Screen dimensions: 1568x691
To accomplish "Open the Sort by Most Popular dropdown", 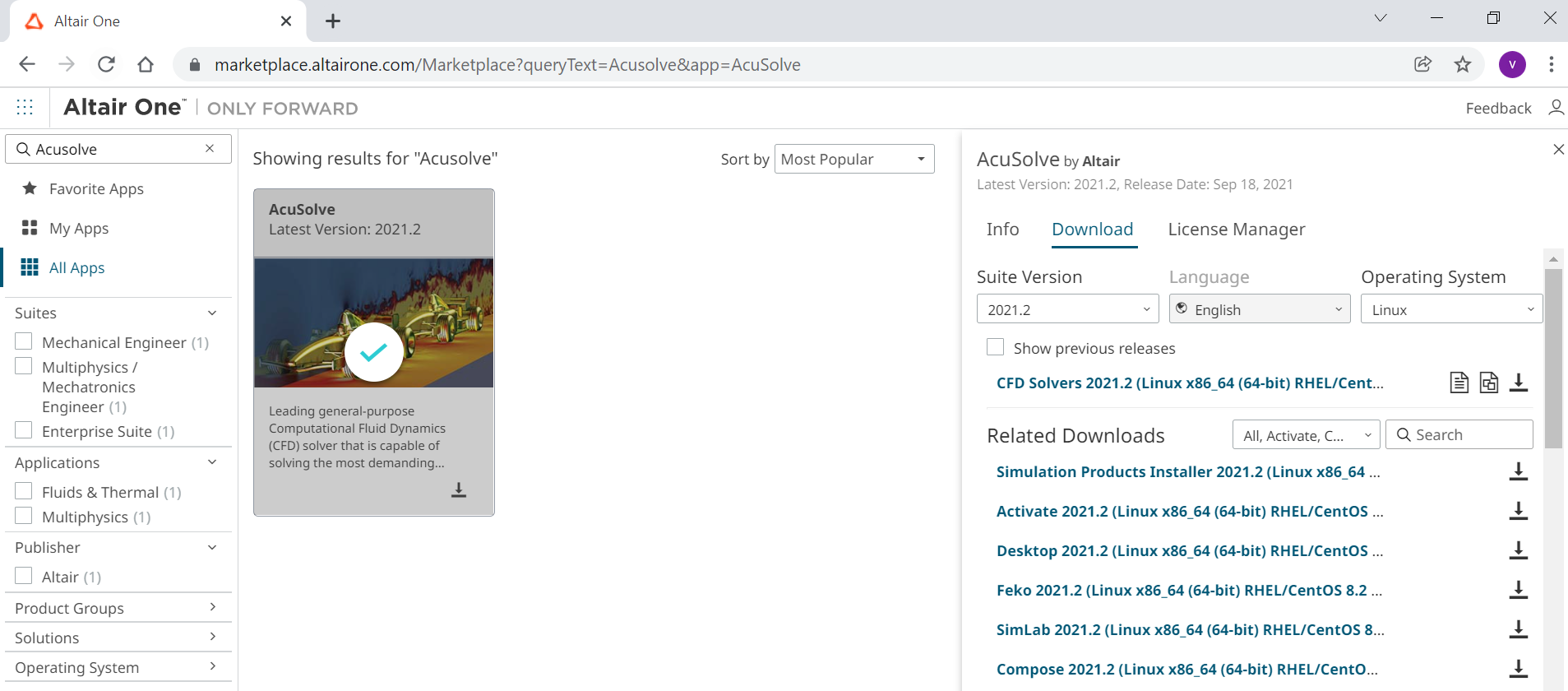I will tap(853, 159).
